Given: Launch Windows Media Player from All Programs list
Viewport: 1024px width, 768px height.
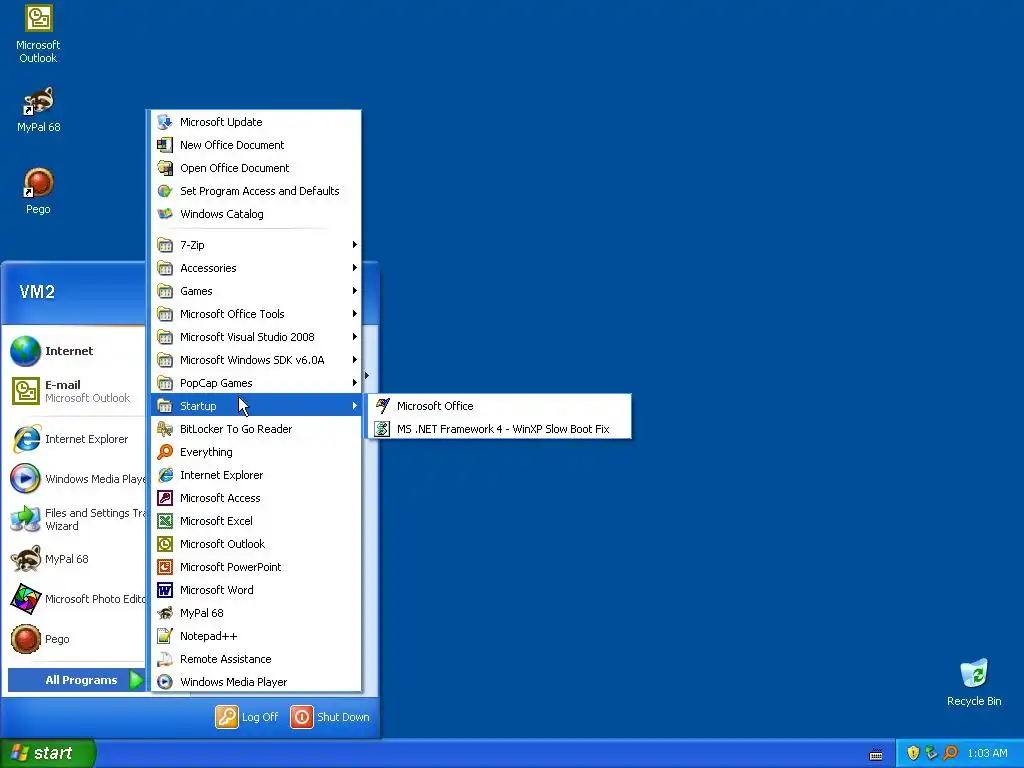Looking at the screenshot, I should coord(256,682).
